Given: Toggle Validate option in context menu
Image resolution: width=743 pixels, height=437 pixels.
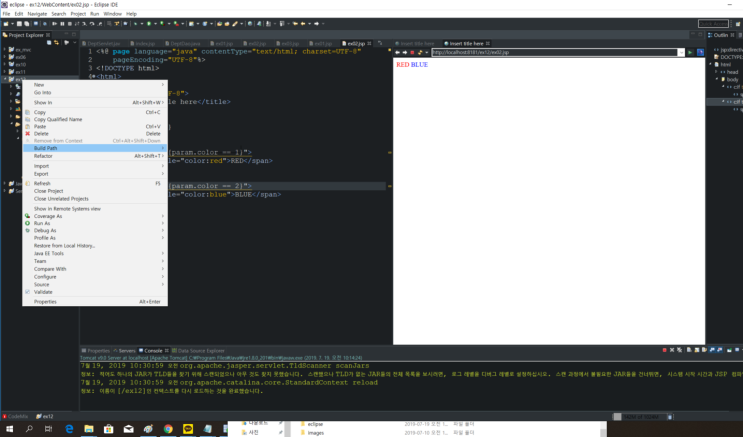Looking at the screenshot, I should 95,292.
